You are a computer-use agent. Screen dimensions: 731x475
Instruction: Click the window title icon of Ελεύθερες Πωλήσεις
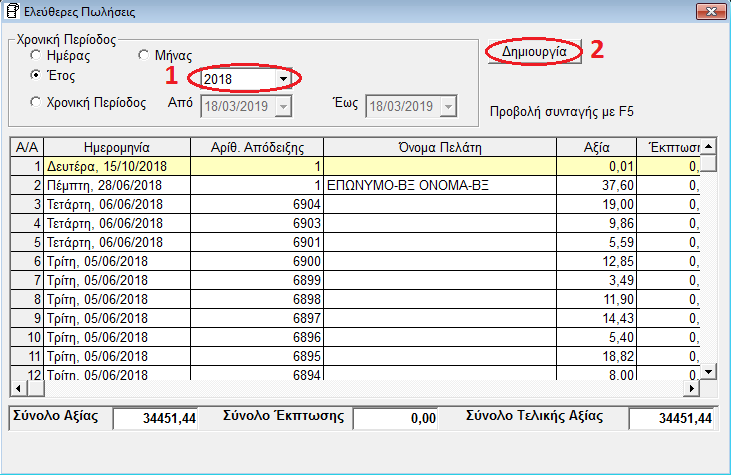pyautogui.click(x=12, y=11)
